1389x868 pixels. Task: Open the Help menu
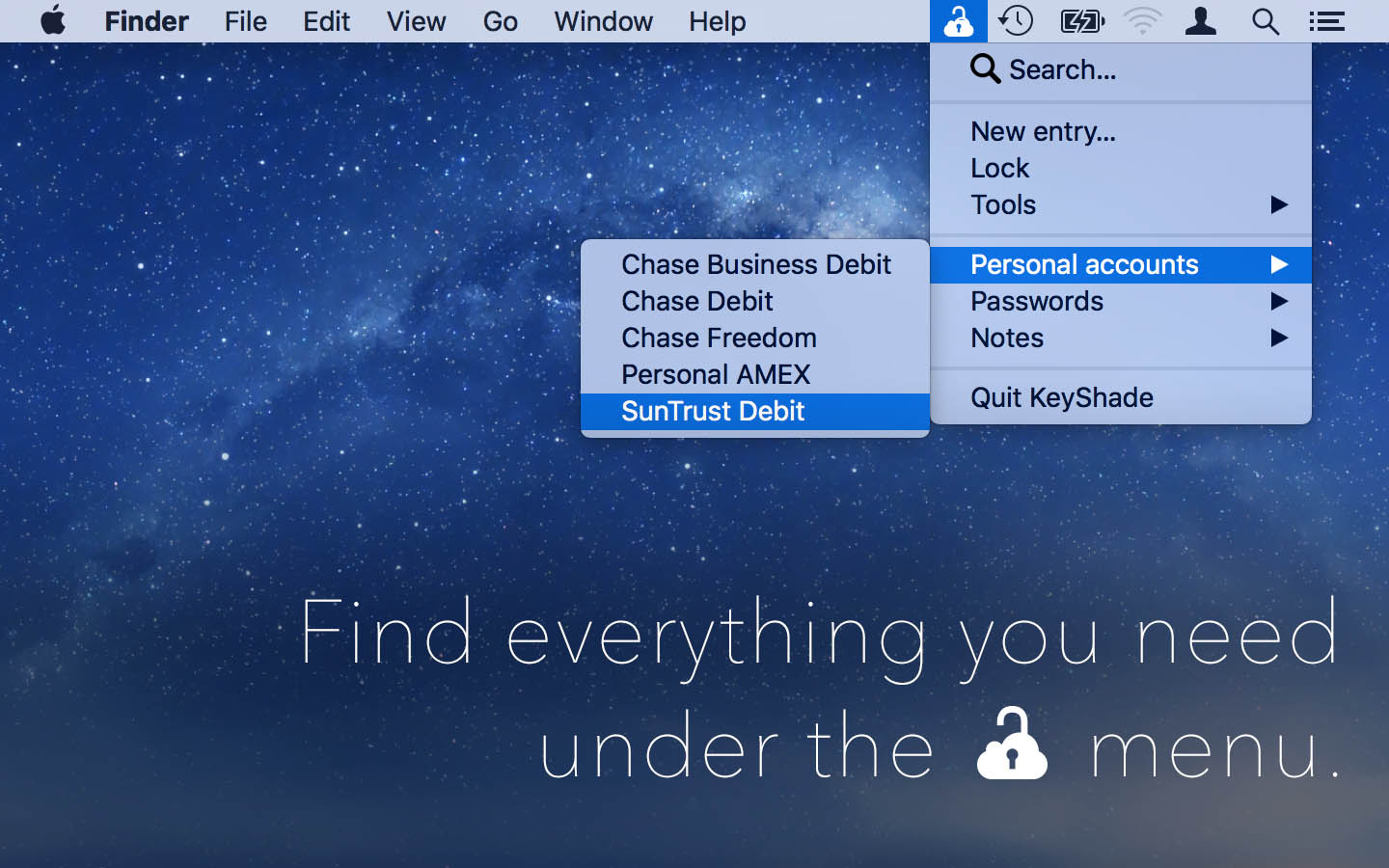717,21
